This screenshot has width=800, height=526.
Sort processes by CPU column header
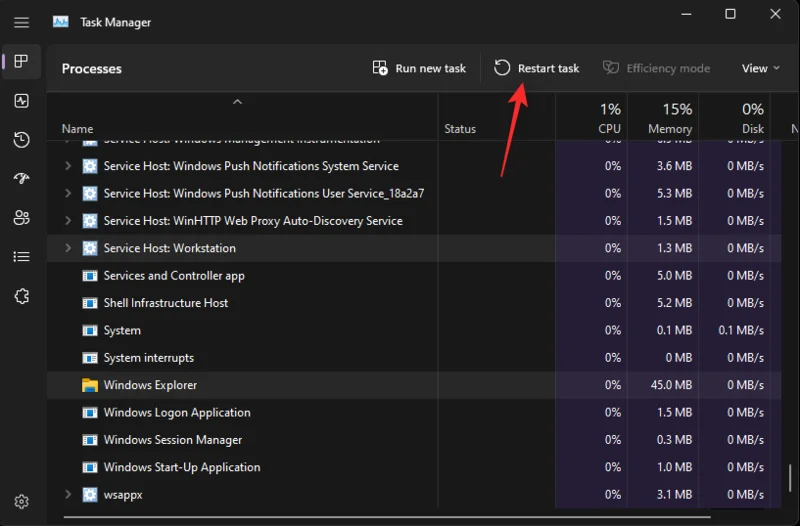pos(591,118)
